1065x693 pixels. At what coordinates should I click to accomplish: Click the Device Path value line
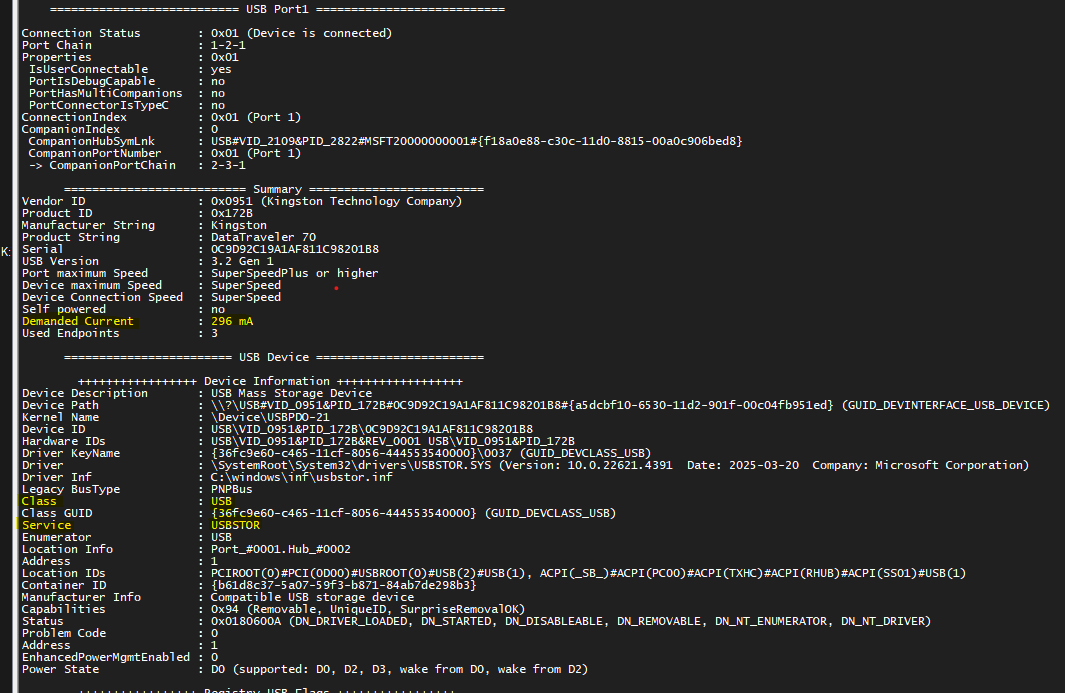(630, 405)
